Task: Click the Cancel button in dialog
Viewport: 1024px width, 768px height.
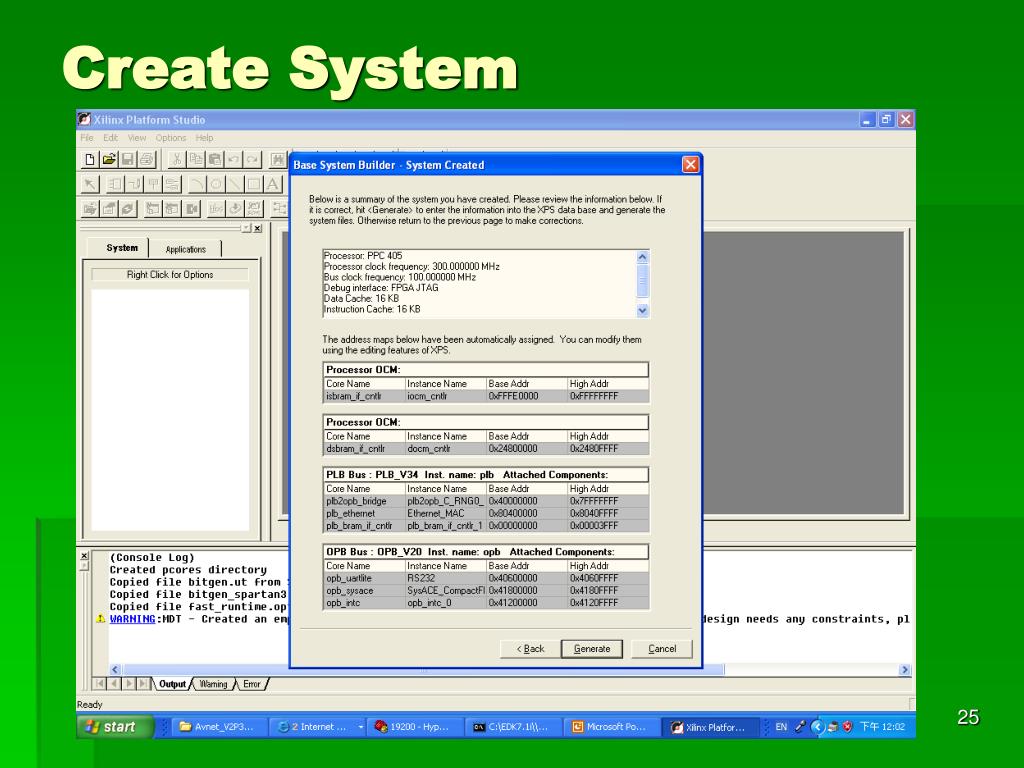Action: click(662, 648)
